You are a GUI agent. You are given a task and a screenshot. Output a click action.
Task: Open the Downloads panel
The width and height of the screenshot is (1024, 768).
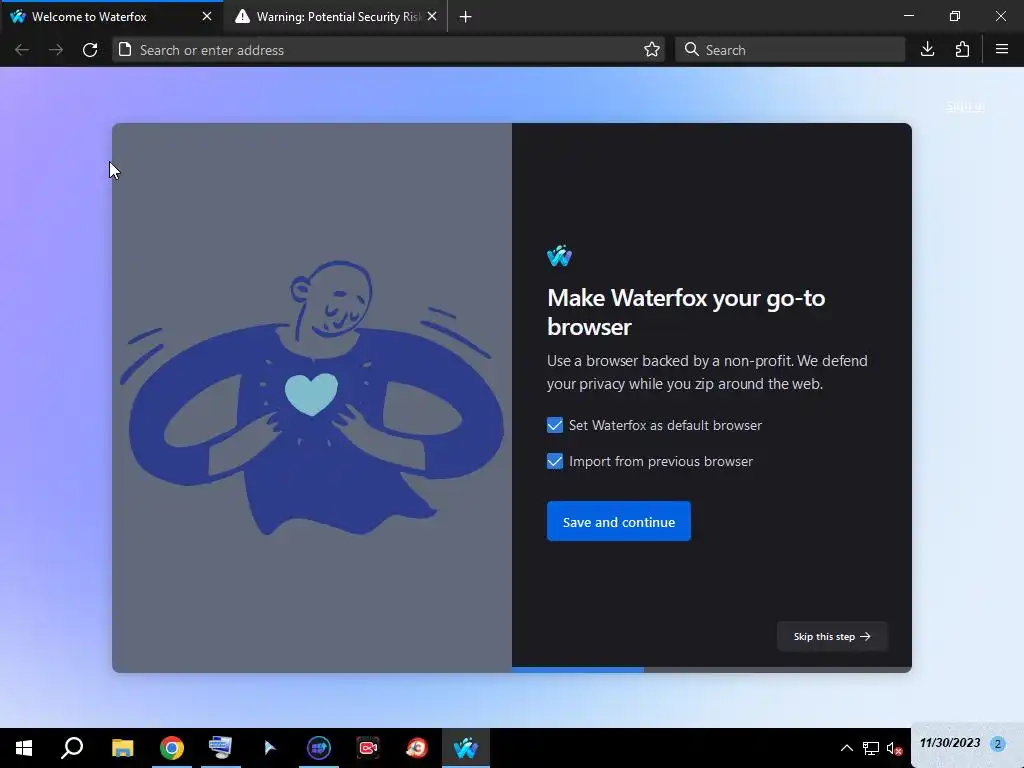click(927, 50)
